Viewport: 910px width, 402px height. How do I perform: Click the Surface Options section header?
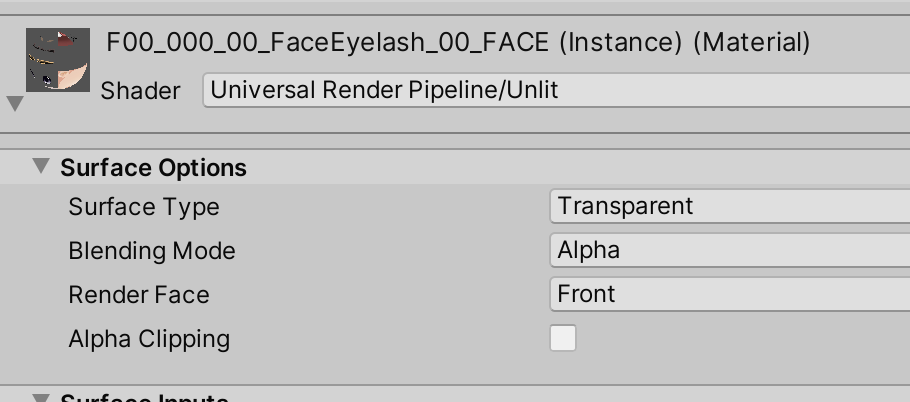coord(153,168)
